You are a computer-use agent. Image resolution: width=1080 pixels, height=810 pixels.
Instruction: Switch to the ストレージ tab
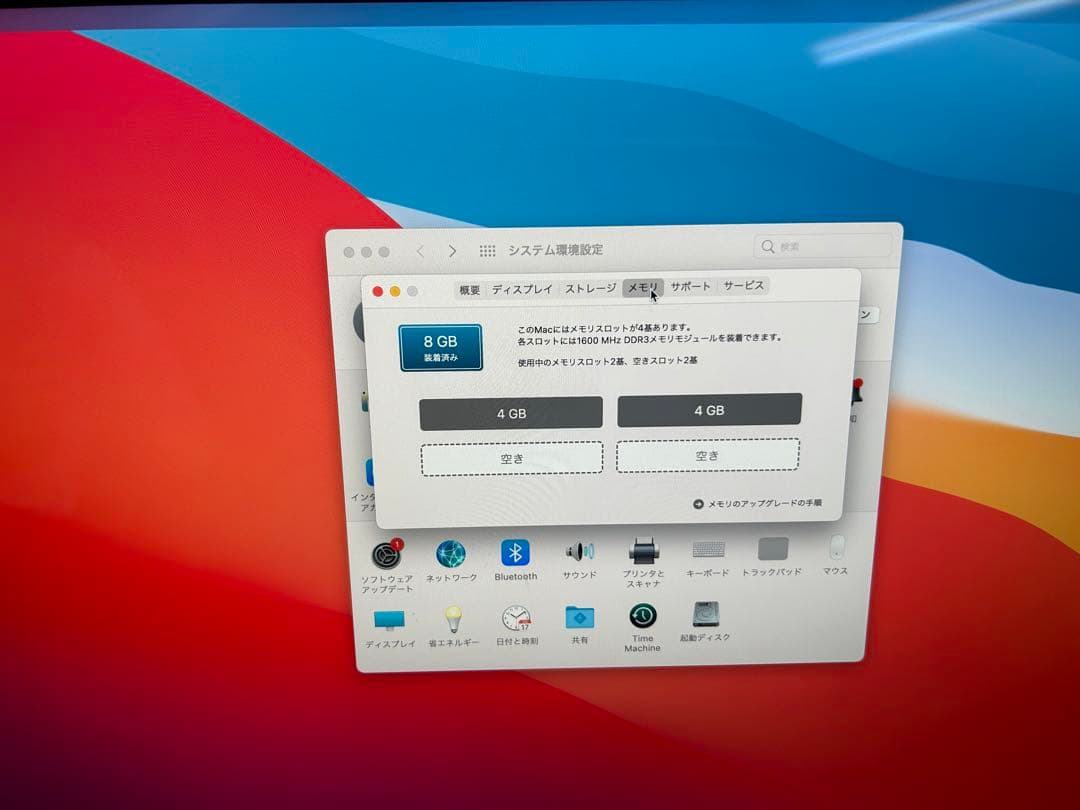[587, 287]
